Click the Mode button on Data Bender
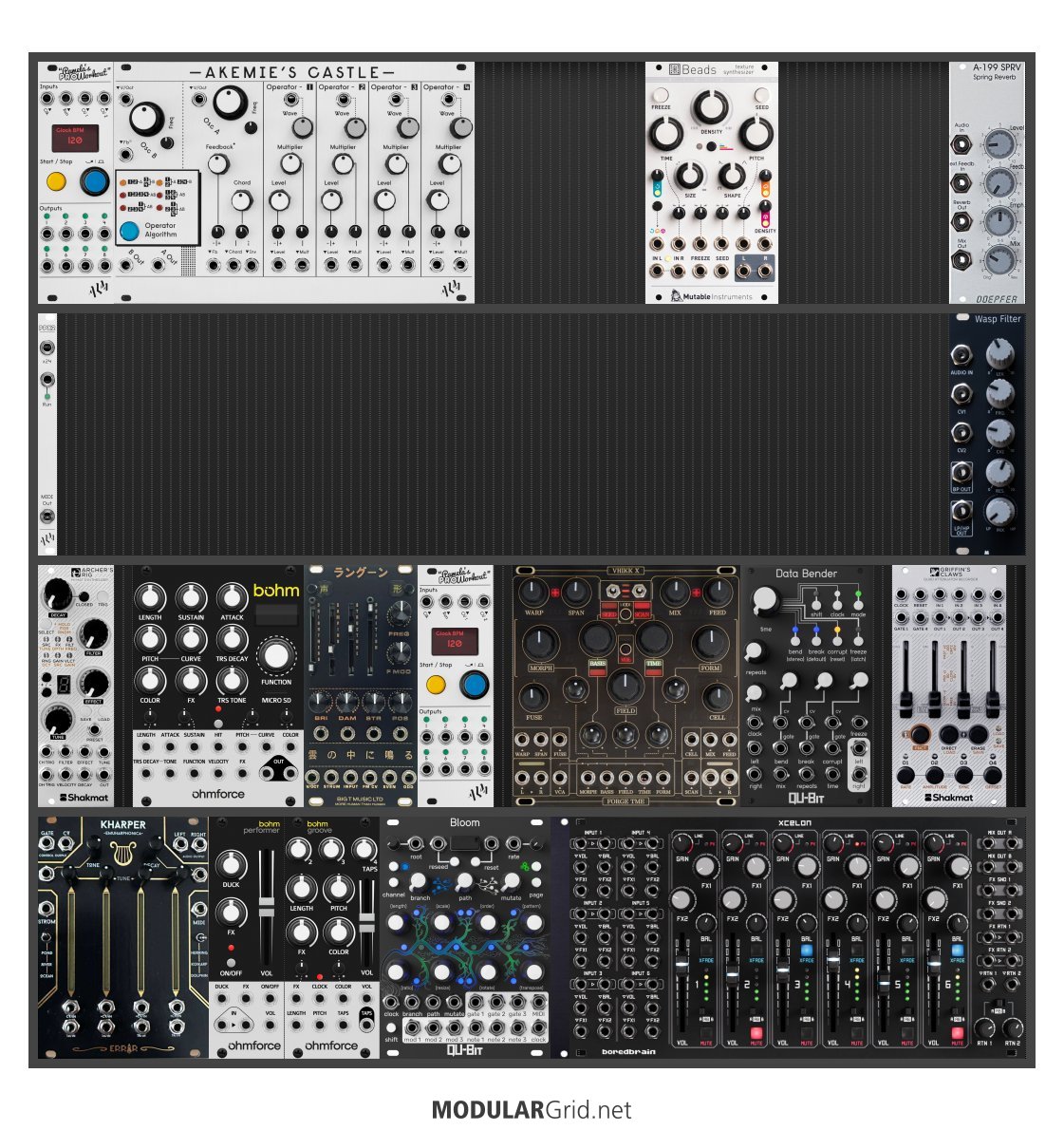This screenshot has width=1064, height=1130. pos(859,604)
